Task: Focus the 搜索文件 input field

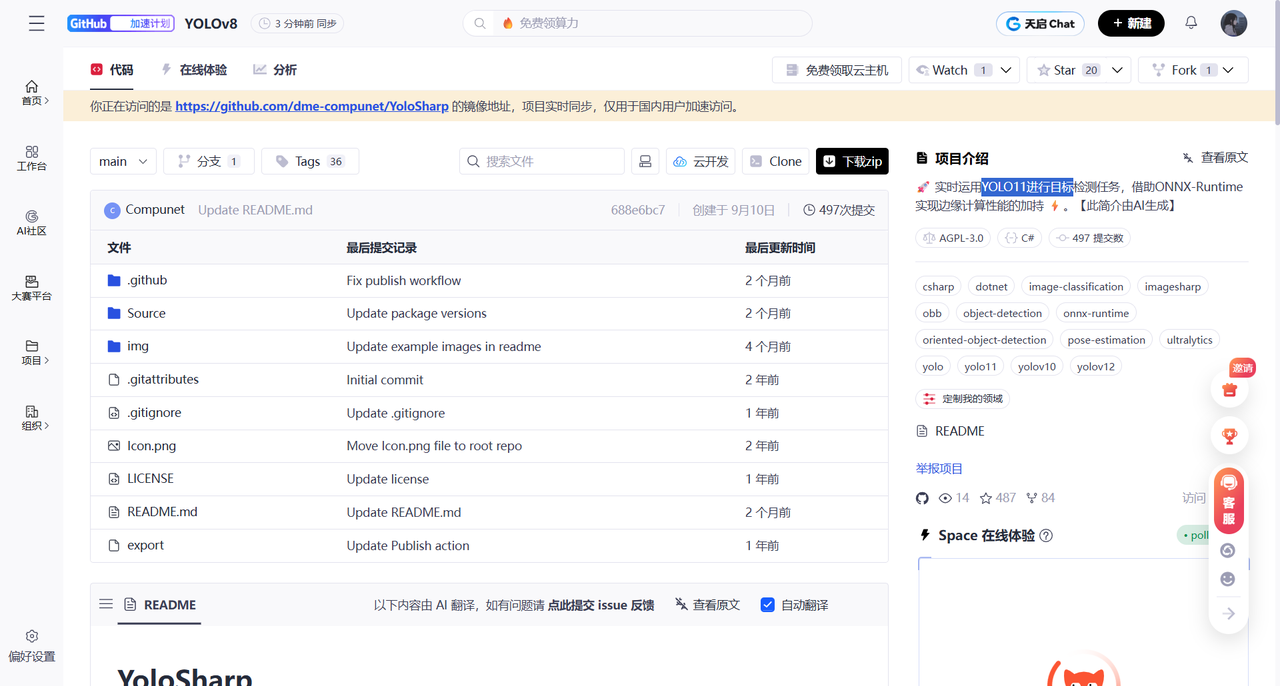Action: click(542, 161)
